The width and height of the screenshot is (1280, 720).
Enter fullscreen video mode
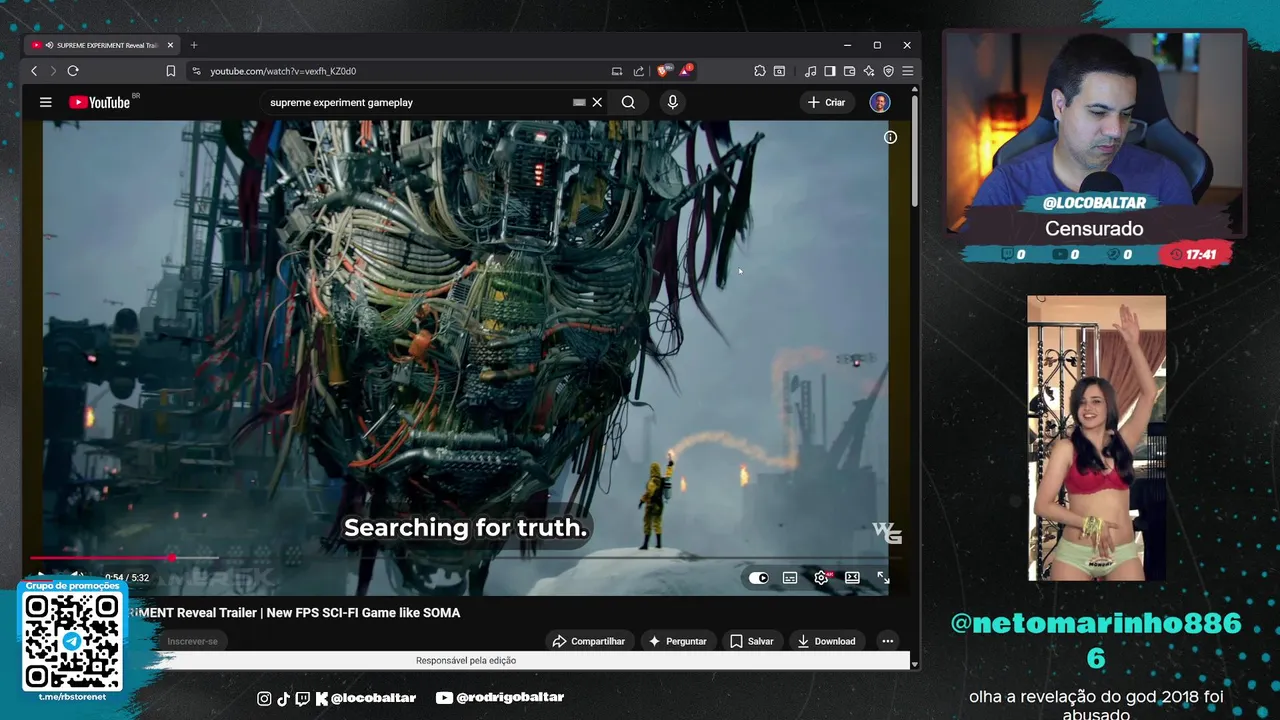(x=883, y=578)
